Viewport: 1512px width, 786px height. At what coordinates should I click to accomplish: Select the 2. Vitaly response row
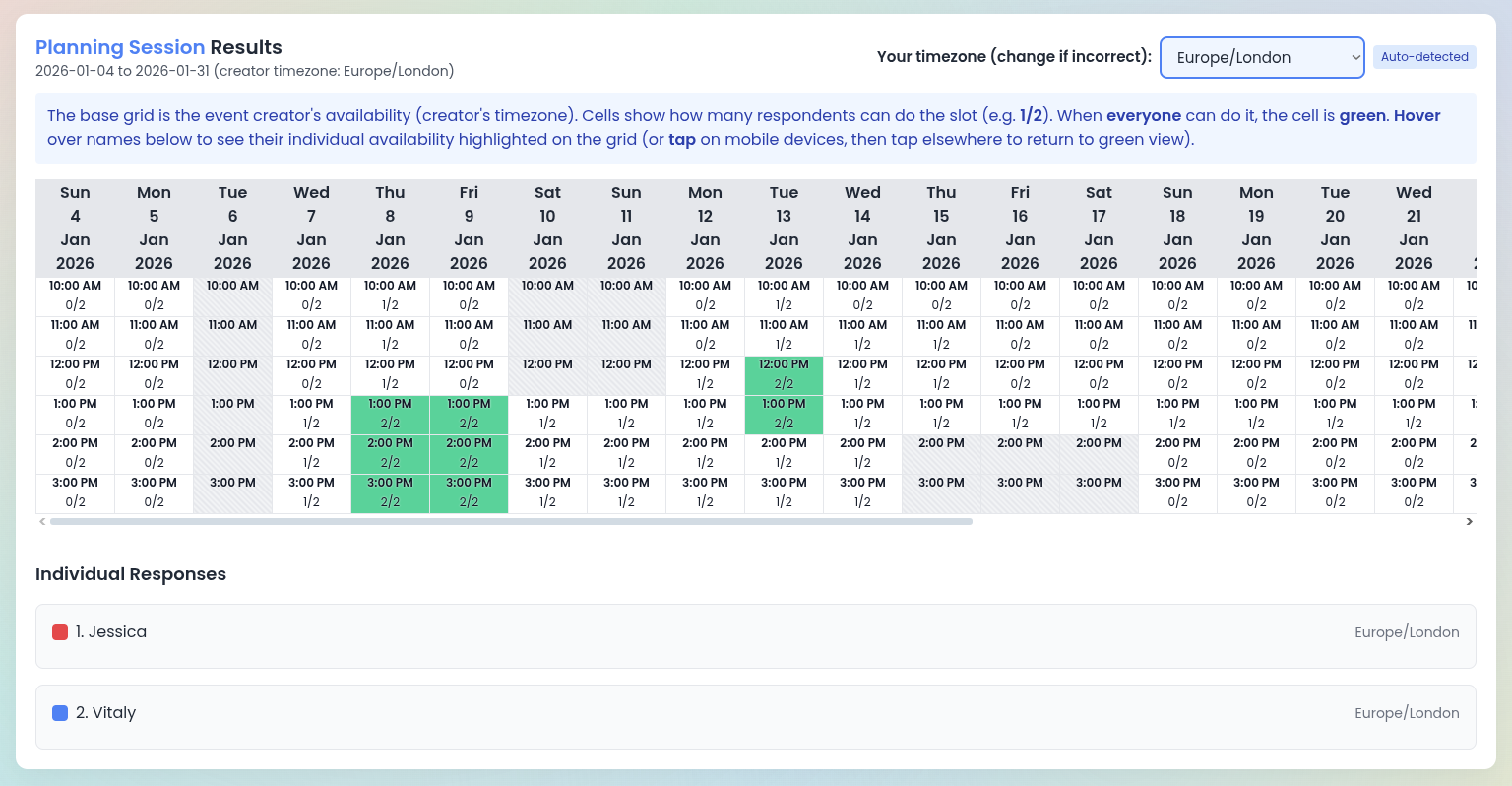pyautogui.click(x=756, y=717)
